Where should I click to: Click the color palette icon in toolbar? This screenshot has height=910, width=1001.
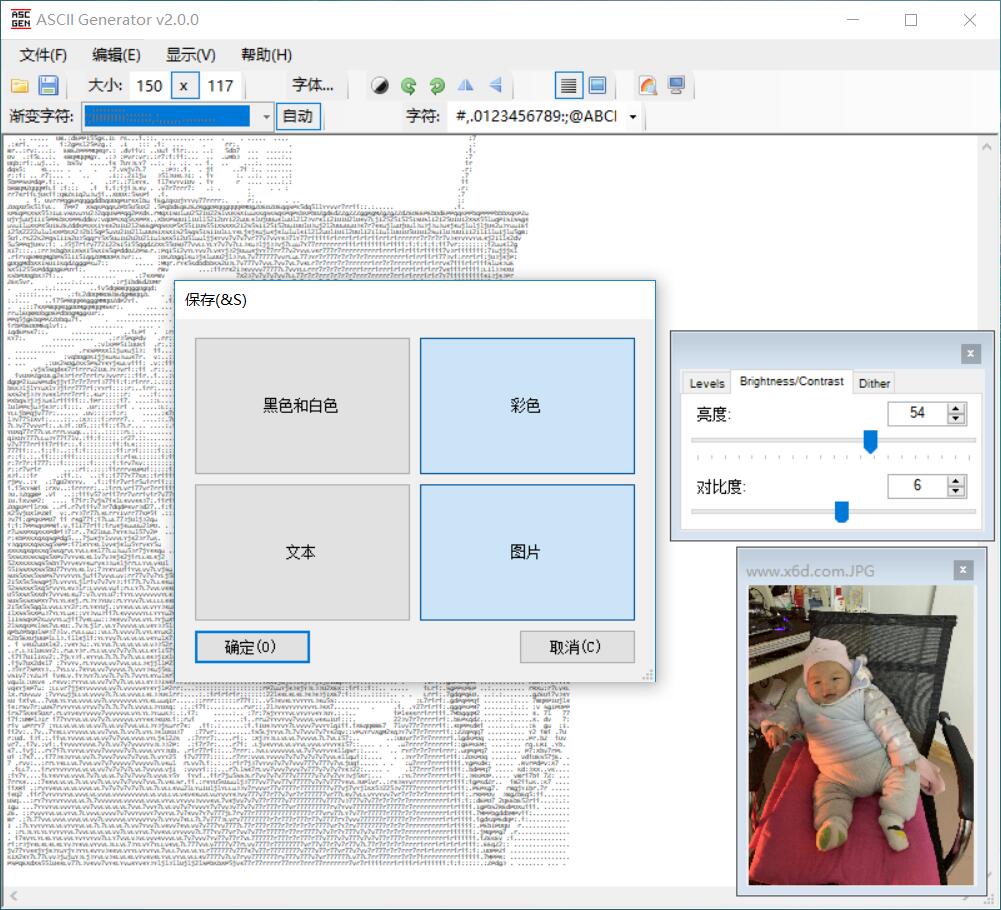pos(648,86)
